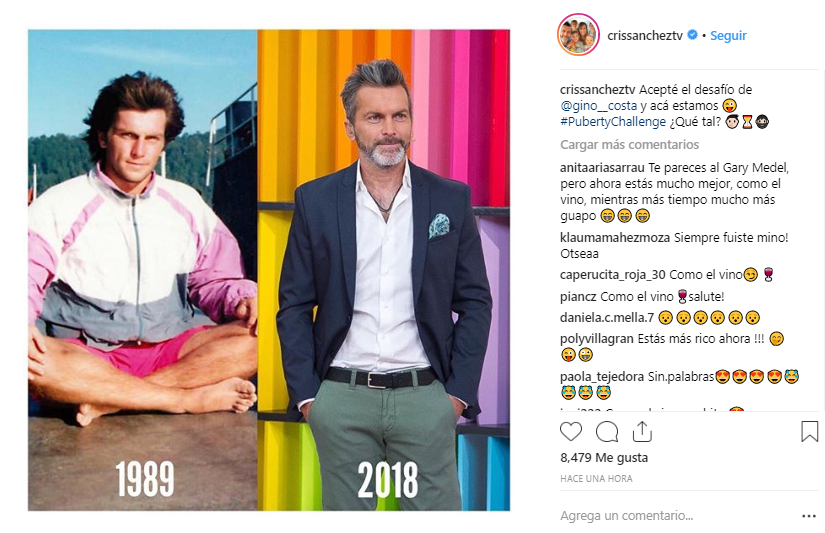Visit the klaumamahezmoza commenter profile

point(615,237)
